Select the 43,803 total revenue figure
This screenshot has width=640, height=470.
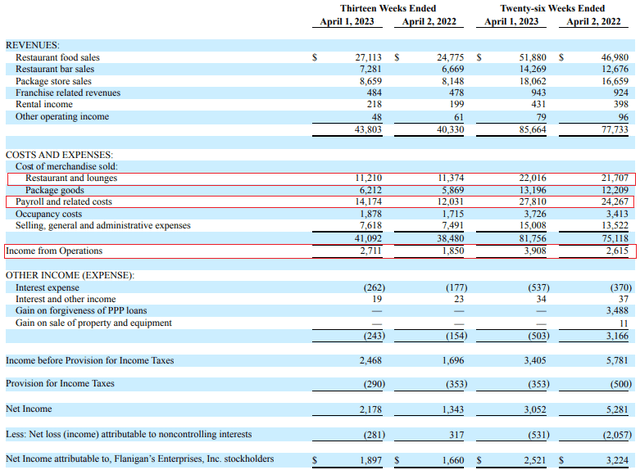[x=368, y=129]
